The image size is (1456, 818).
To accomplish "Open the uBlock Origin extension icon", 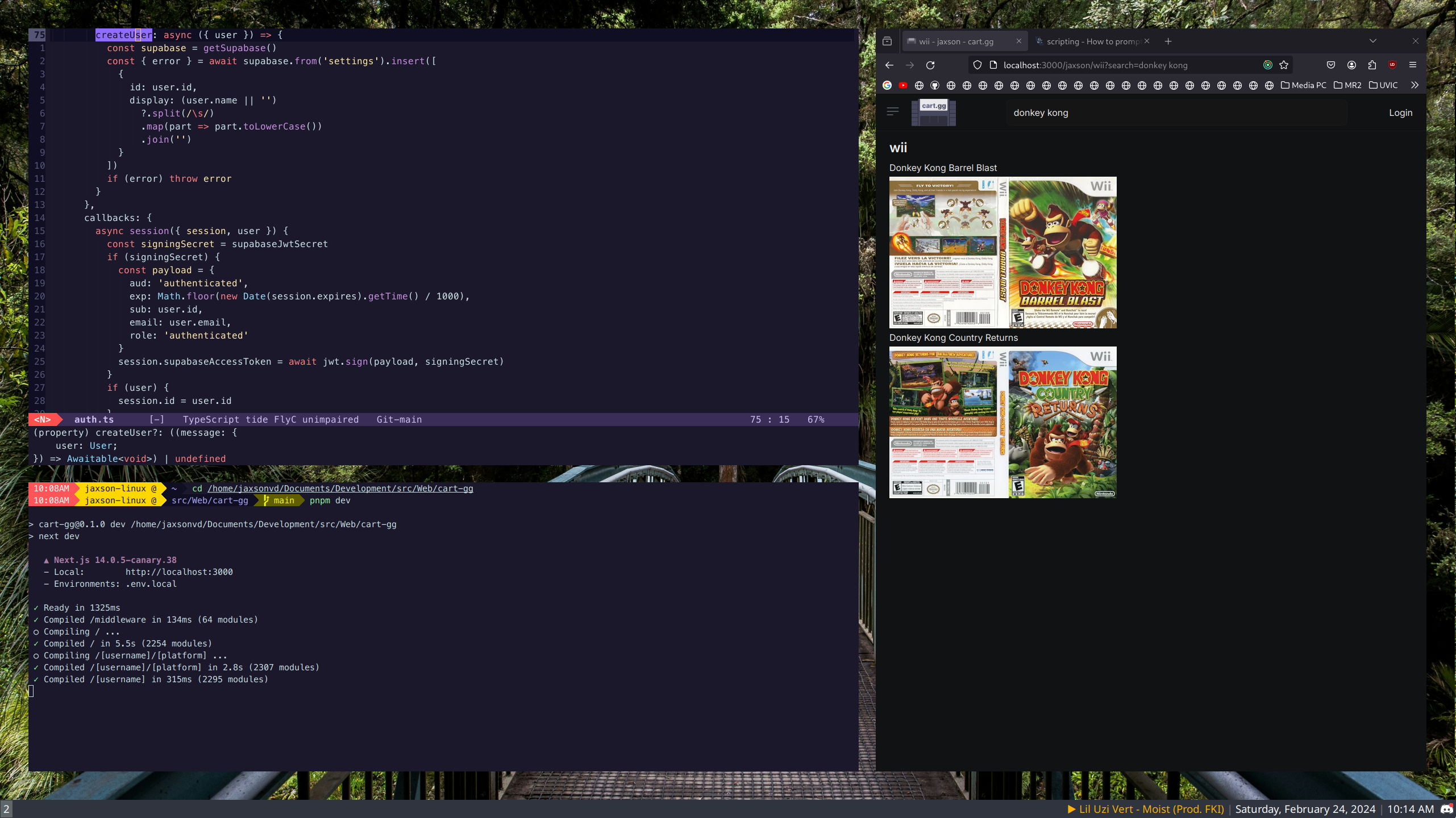I will 1392,65.
